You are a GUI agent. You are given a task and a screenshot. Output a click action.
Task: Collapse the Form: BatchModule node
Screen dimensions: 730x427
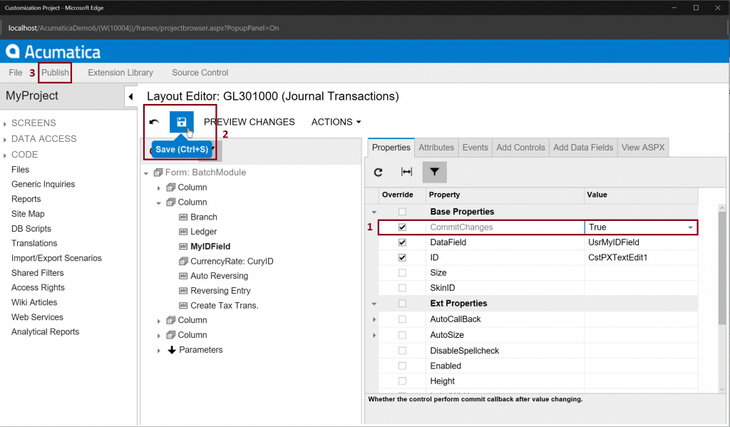point(146,173)
